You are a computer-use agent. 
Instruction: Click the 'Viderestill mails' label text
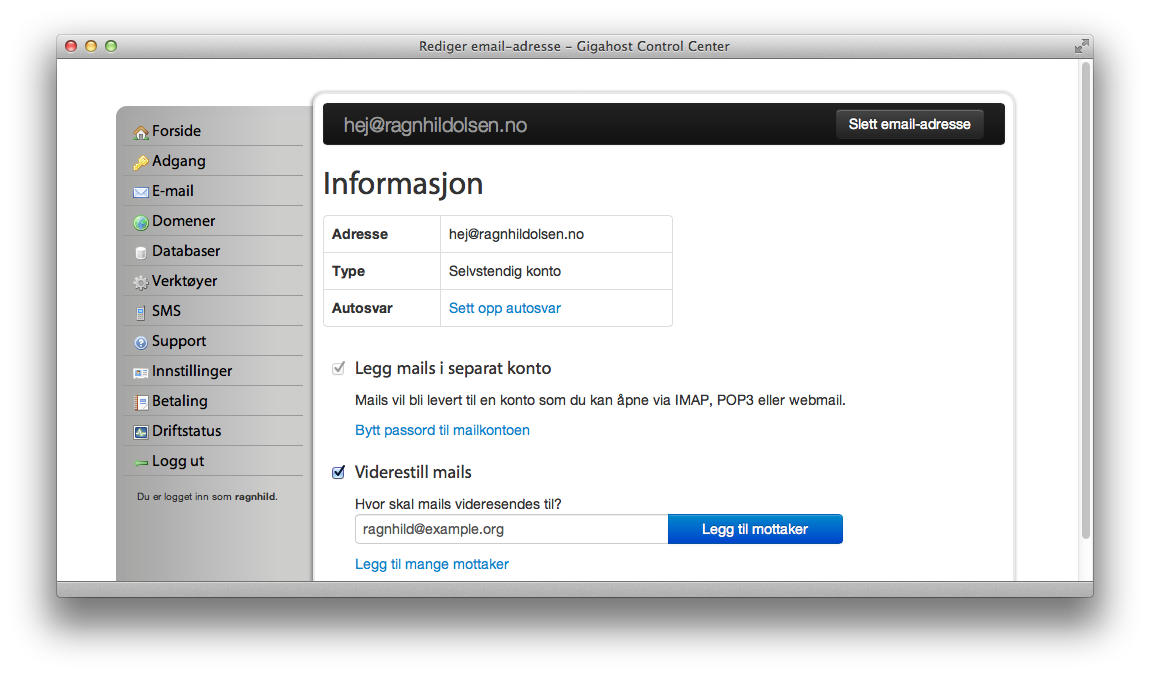413,472
